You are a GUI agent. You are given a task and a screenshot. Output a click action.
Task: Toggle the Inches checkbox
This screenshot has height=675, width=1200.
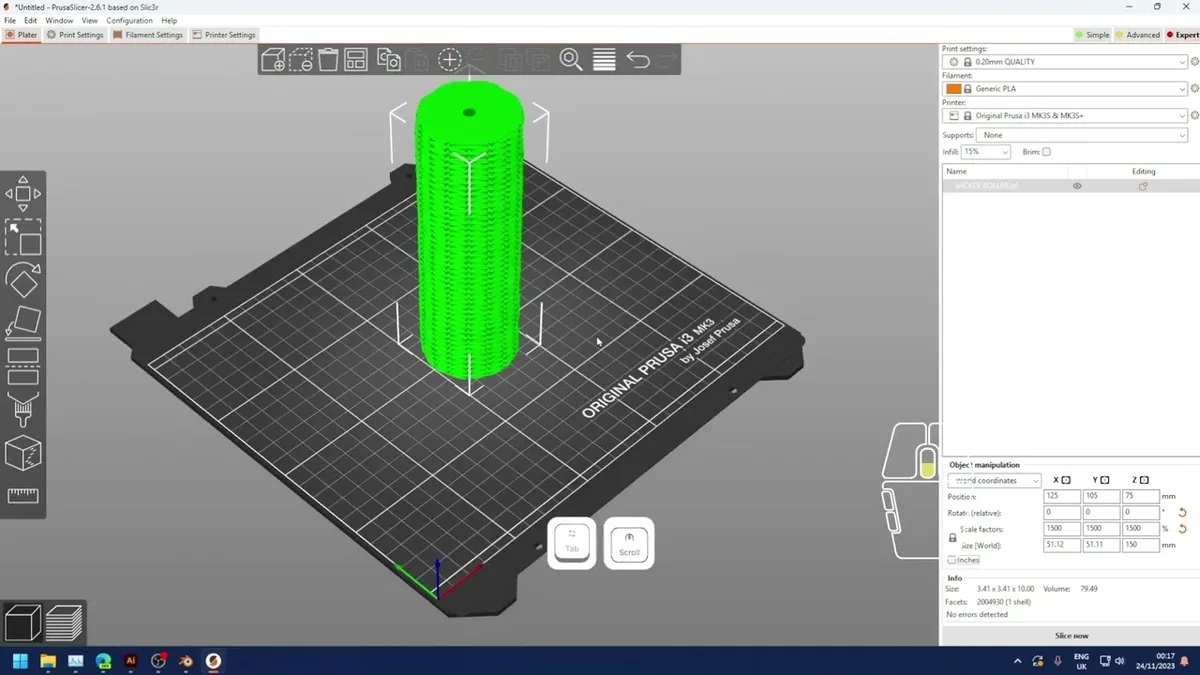point(952,560)
